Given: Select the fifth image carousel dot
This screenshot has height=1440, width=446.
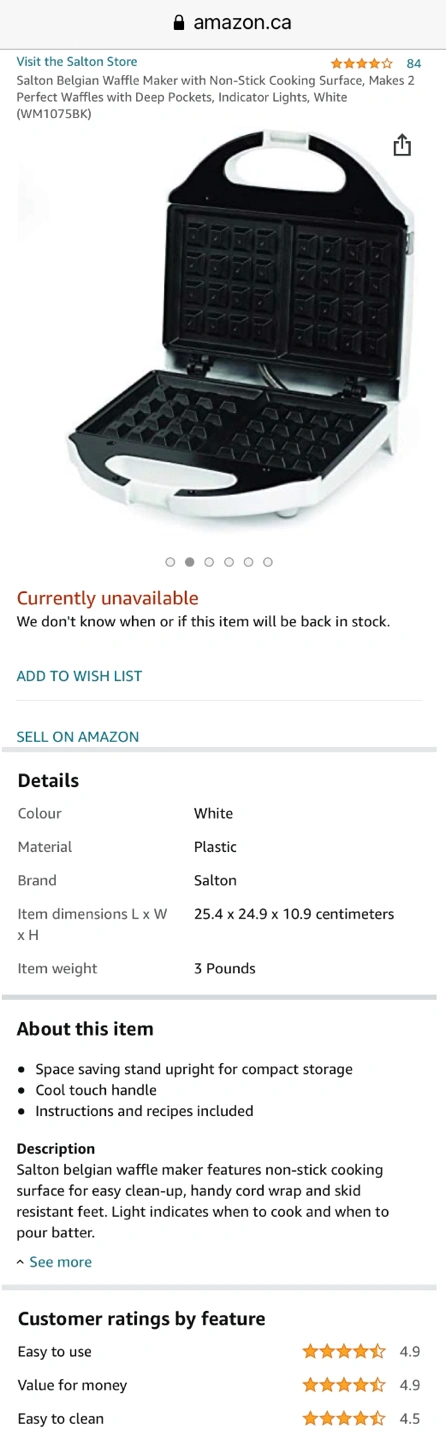Looking at the screenshot, I should (x=248, y=562).
